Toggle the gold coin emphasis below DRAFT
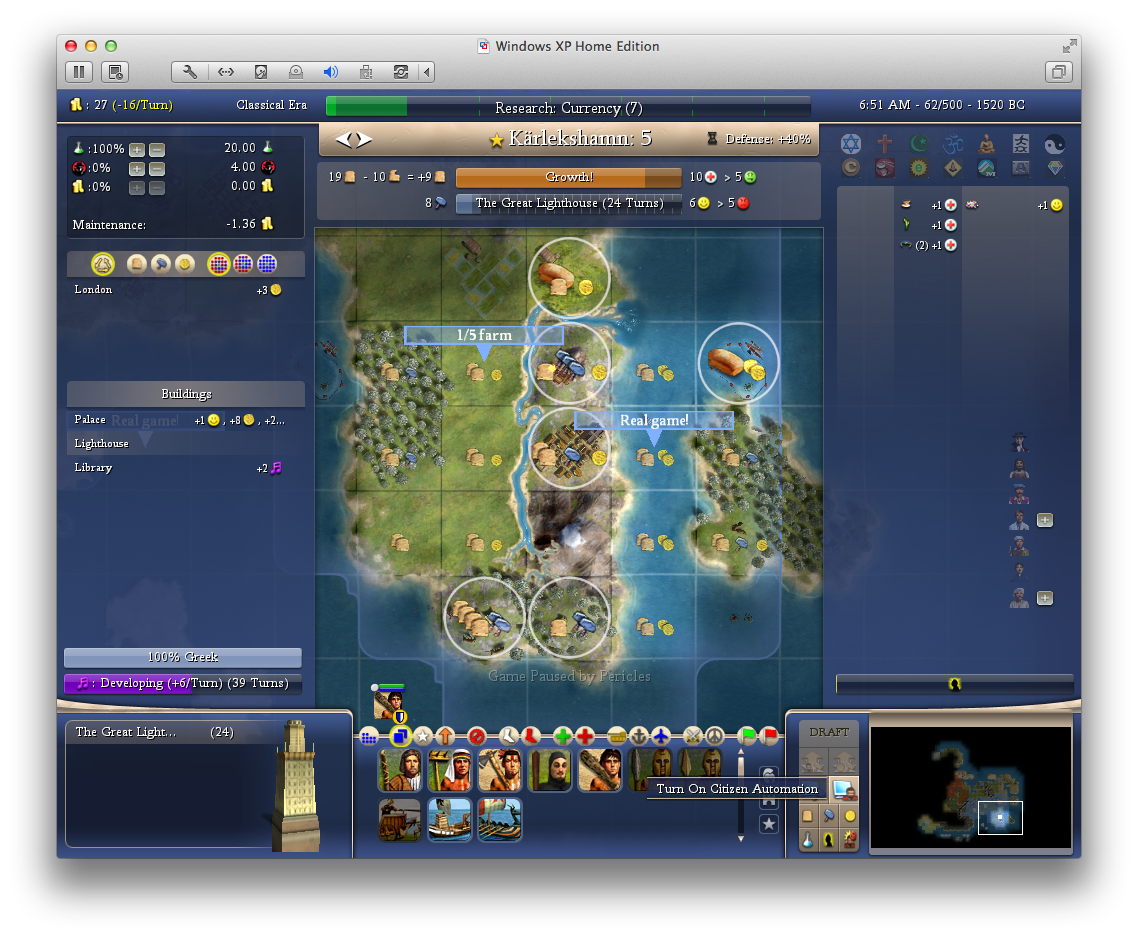 (849, 816)
